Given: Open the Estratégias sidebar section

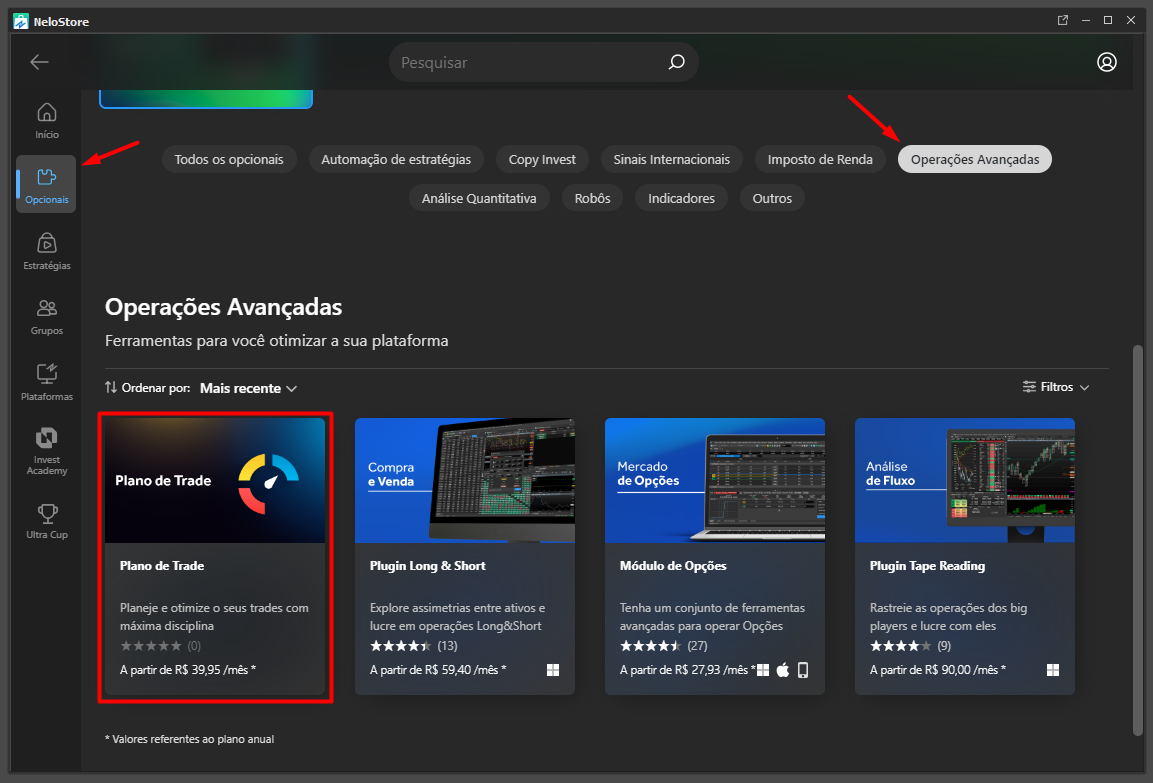Looking at the screenshot, I should coord(46,251).
